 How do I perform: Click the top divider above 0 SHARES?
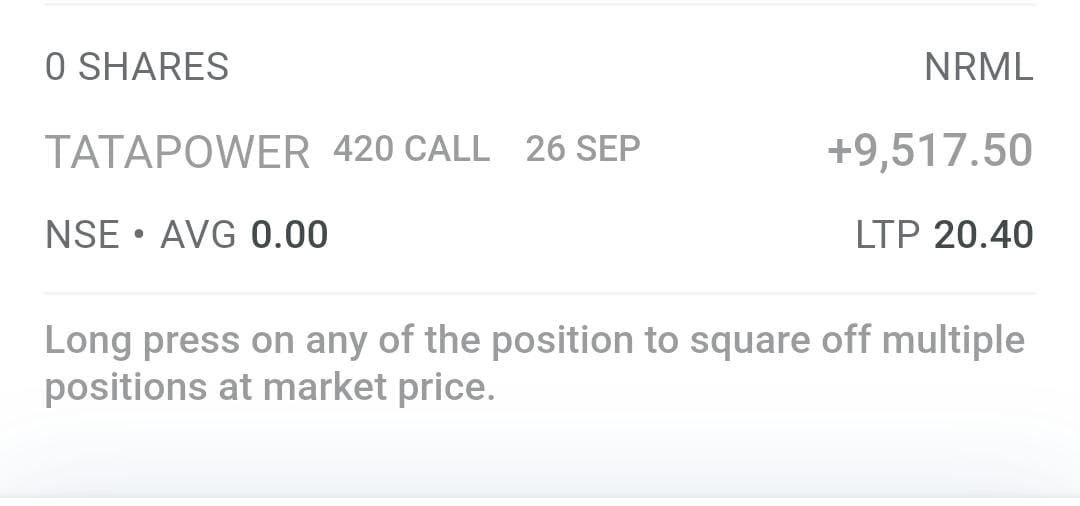540,5
